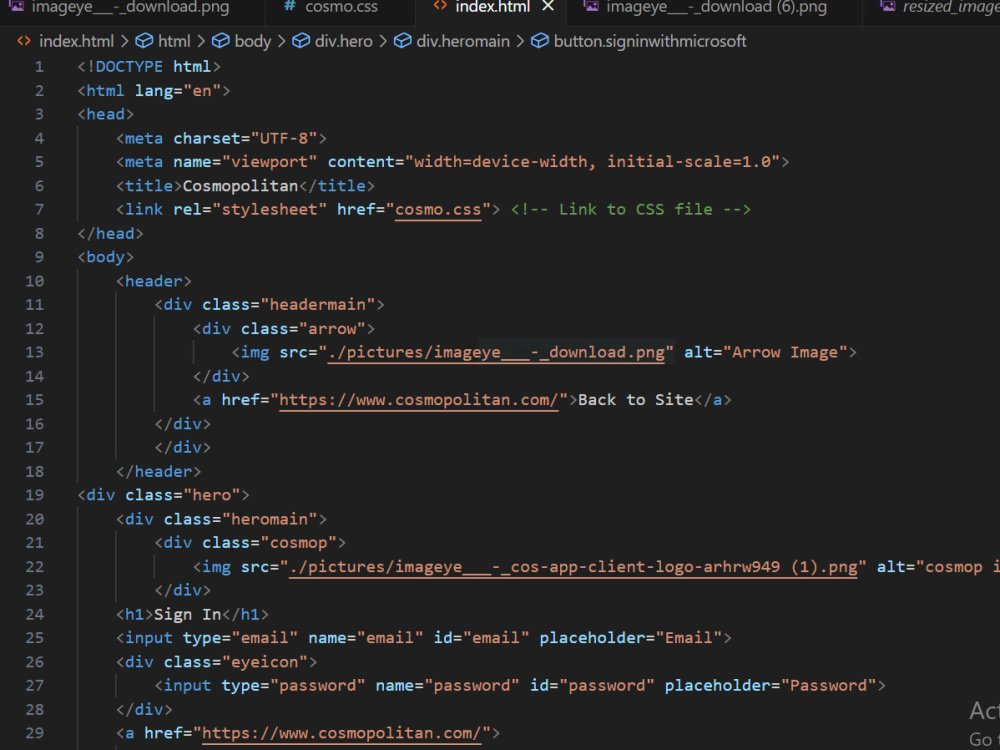
Task: Click the closing </header> tag
Action: click(159, 472)
